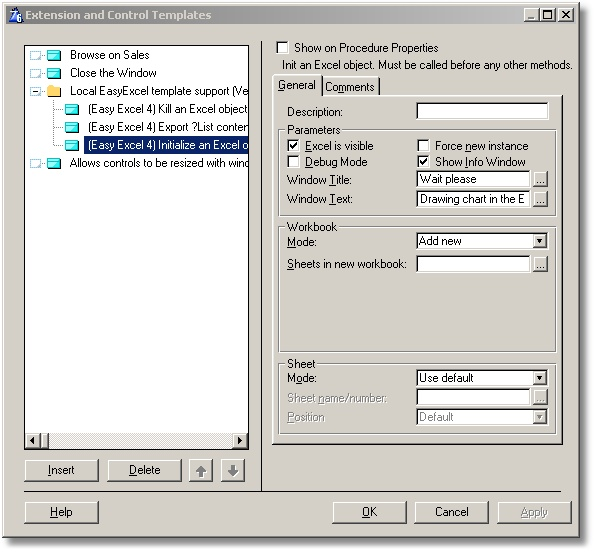594x552 pixels.
Task: Click ellipsis button beside Window Title
Action: pos(540,179)
